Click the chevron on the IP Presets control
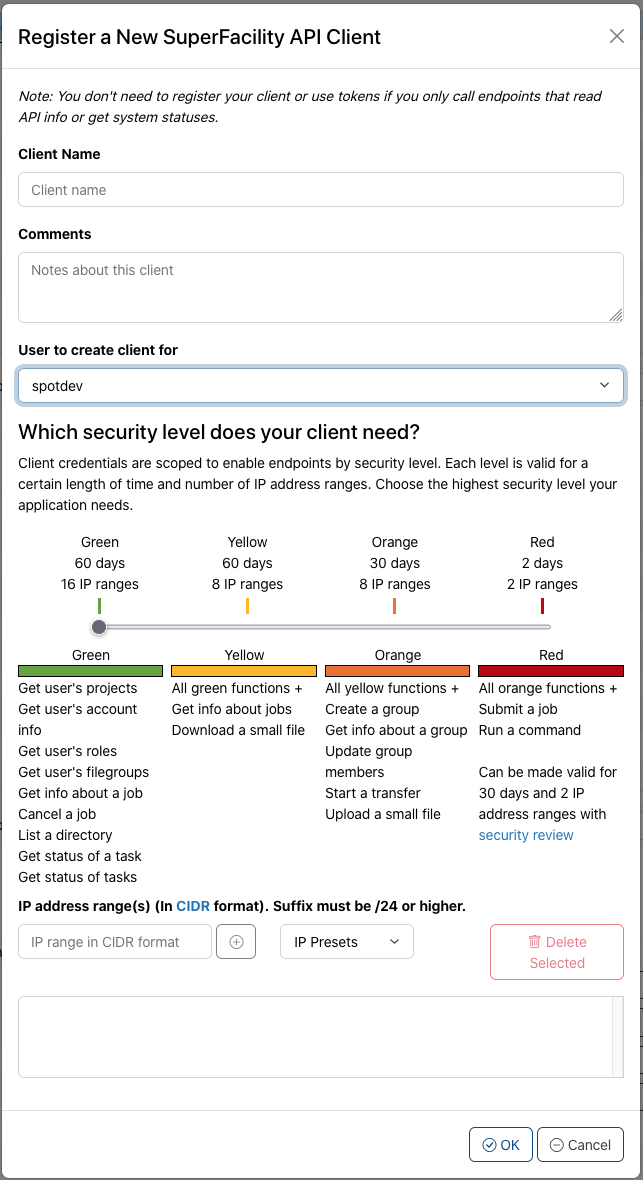 pyautogui.click(x=394, y=941)
